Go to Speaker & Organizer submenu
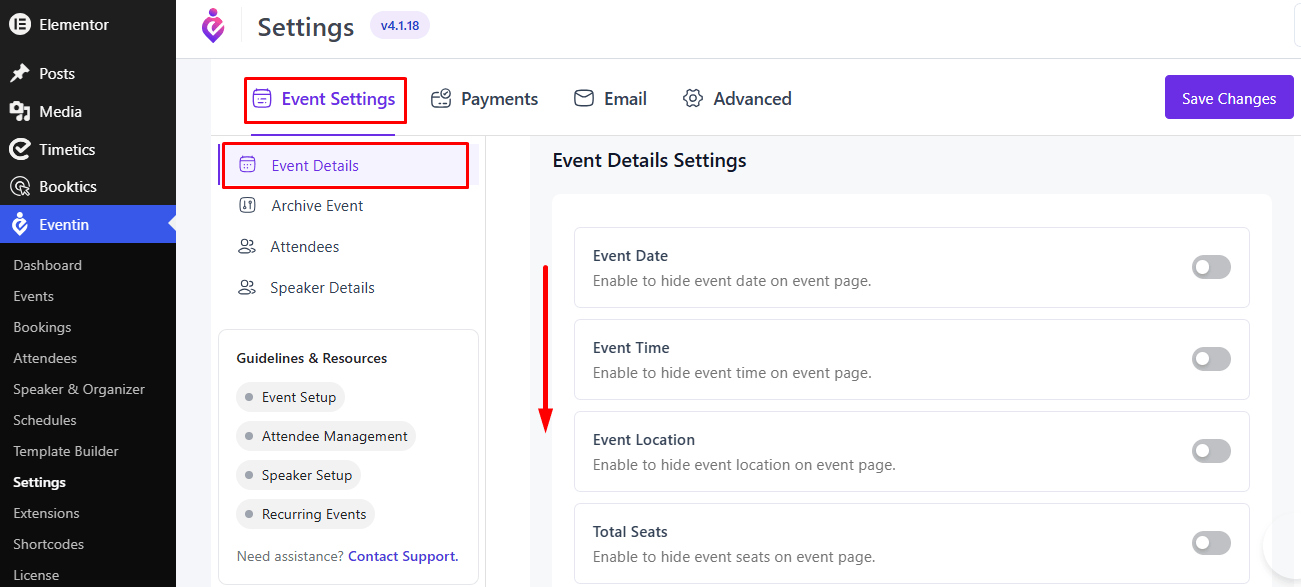1301x587 pixels. (79, 389)
